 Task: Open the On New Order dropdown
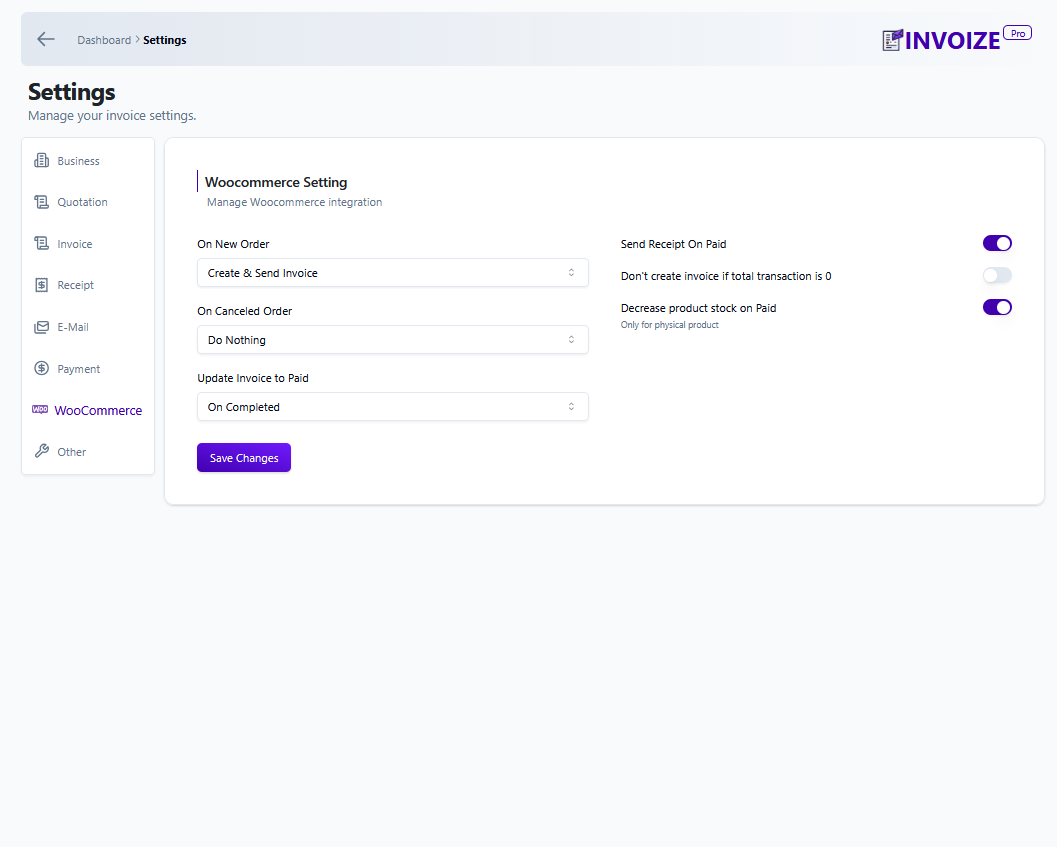point(392,272)
